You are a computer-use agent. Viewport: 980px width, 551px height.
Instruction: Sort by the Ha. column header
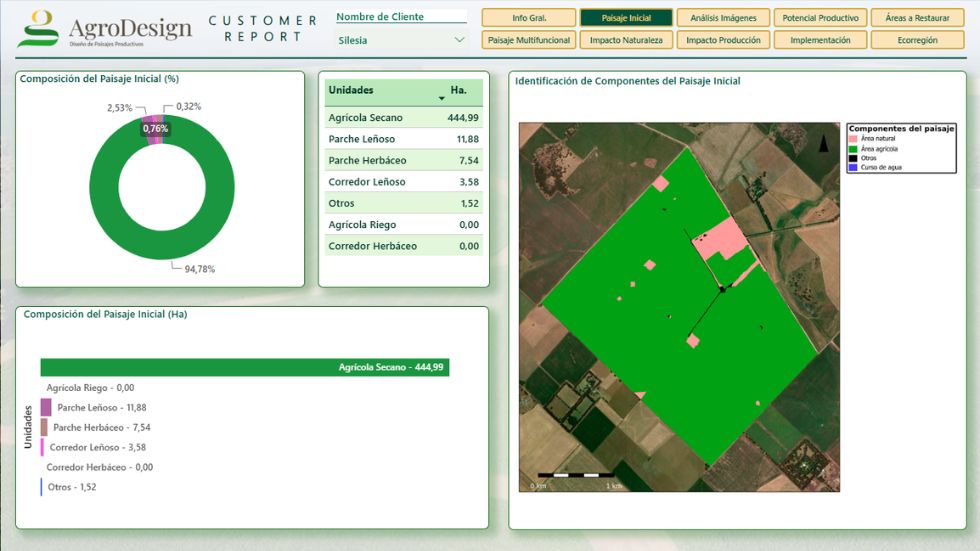(x=458, y=90)
